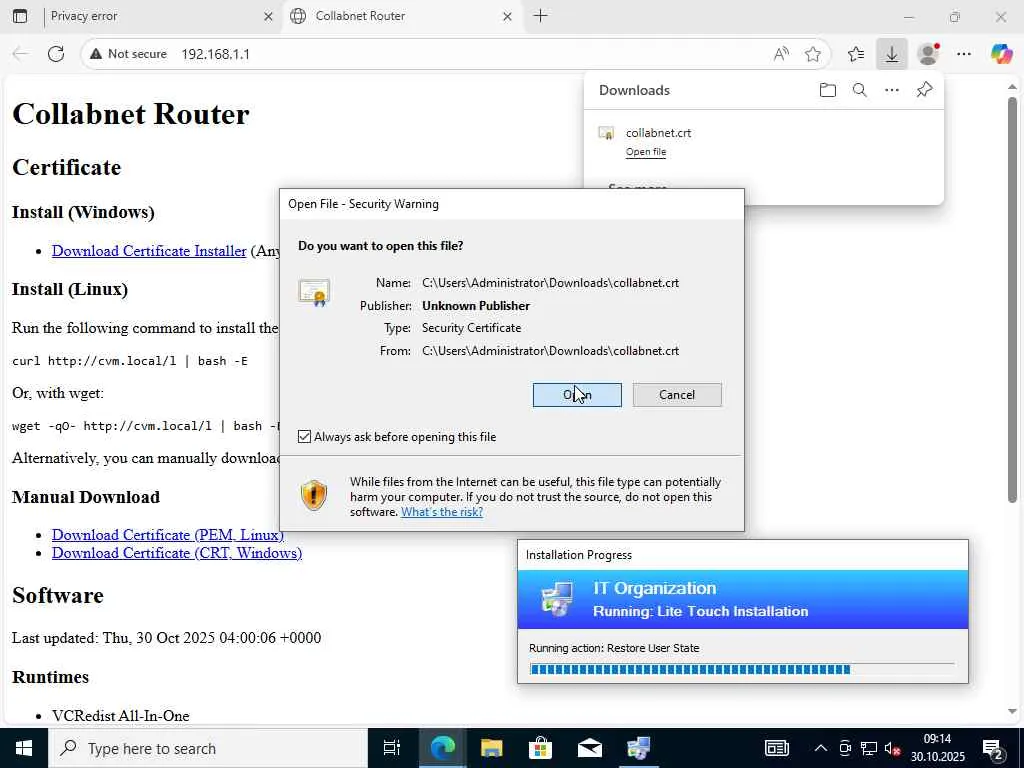Click the muted volume tray icon
Viewport: 1024px width, 768px height.
click(893, 748)
